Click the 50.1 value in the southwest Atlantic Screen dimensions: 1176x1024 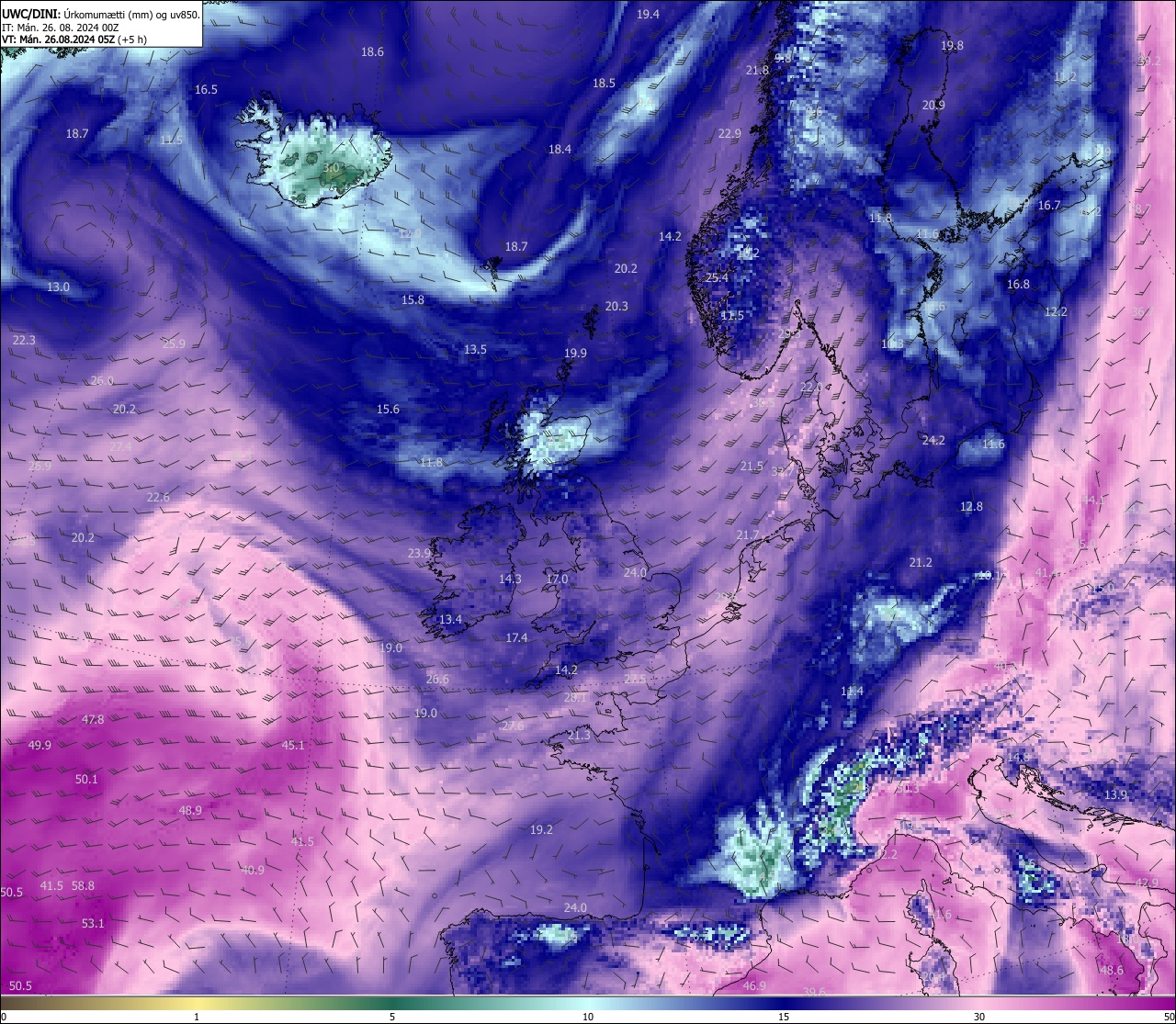click(86, 780)
